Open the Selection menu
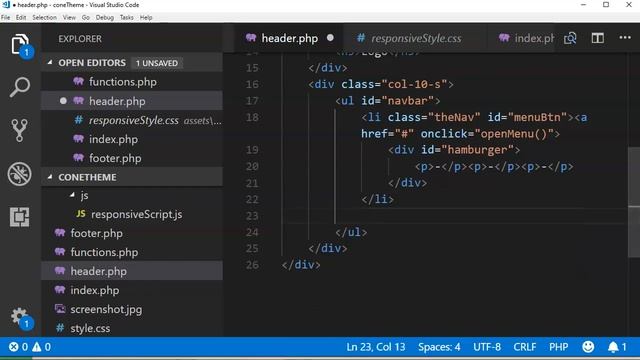 click(x=44, y=18)
